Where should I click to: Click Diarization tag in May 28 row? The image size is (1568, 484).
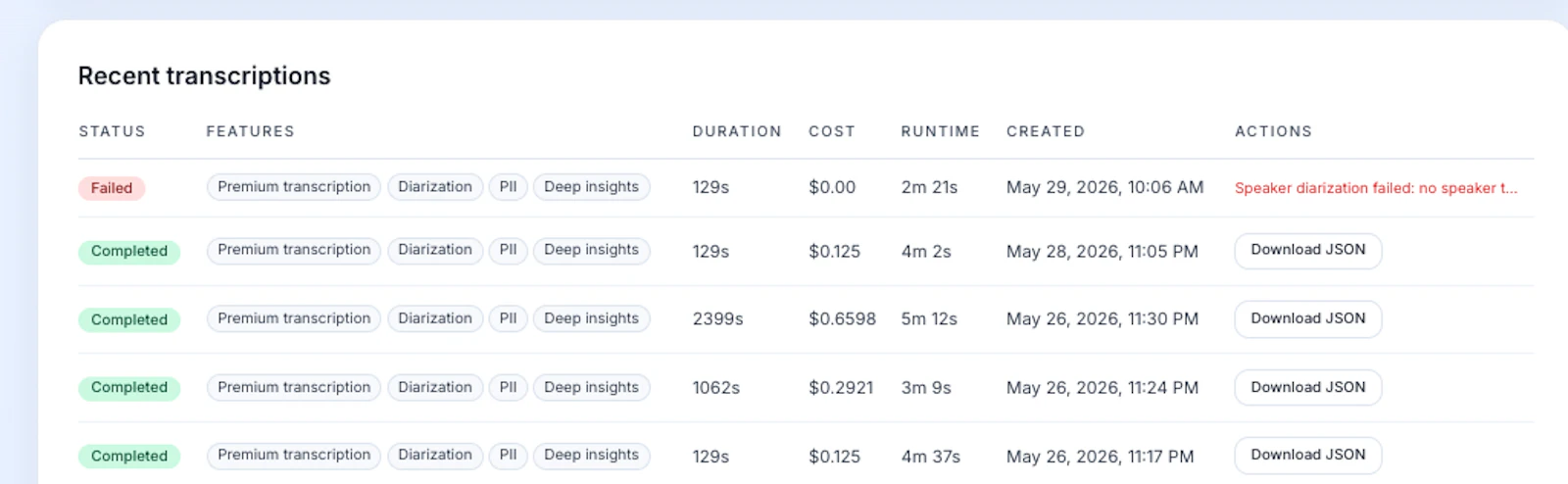tap(435, 251)
